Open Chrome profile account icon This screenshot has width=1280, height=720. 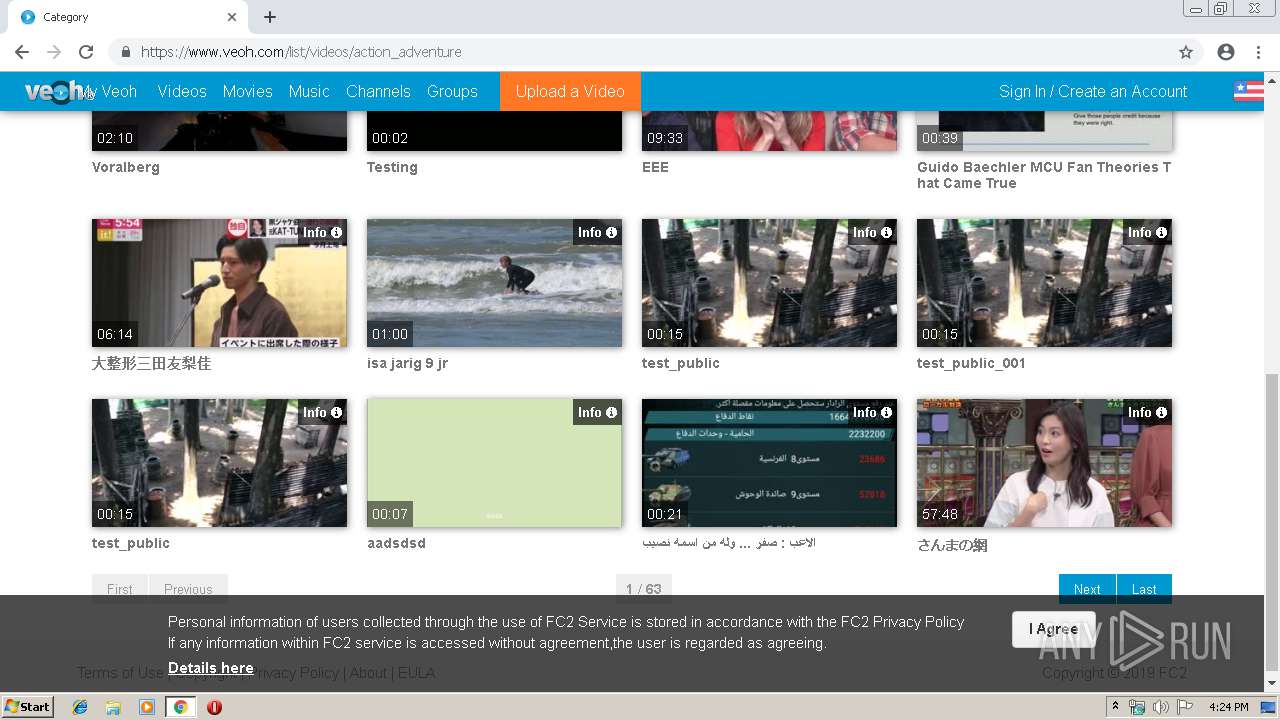1226,52
